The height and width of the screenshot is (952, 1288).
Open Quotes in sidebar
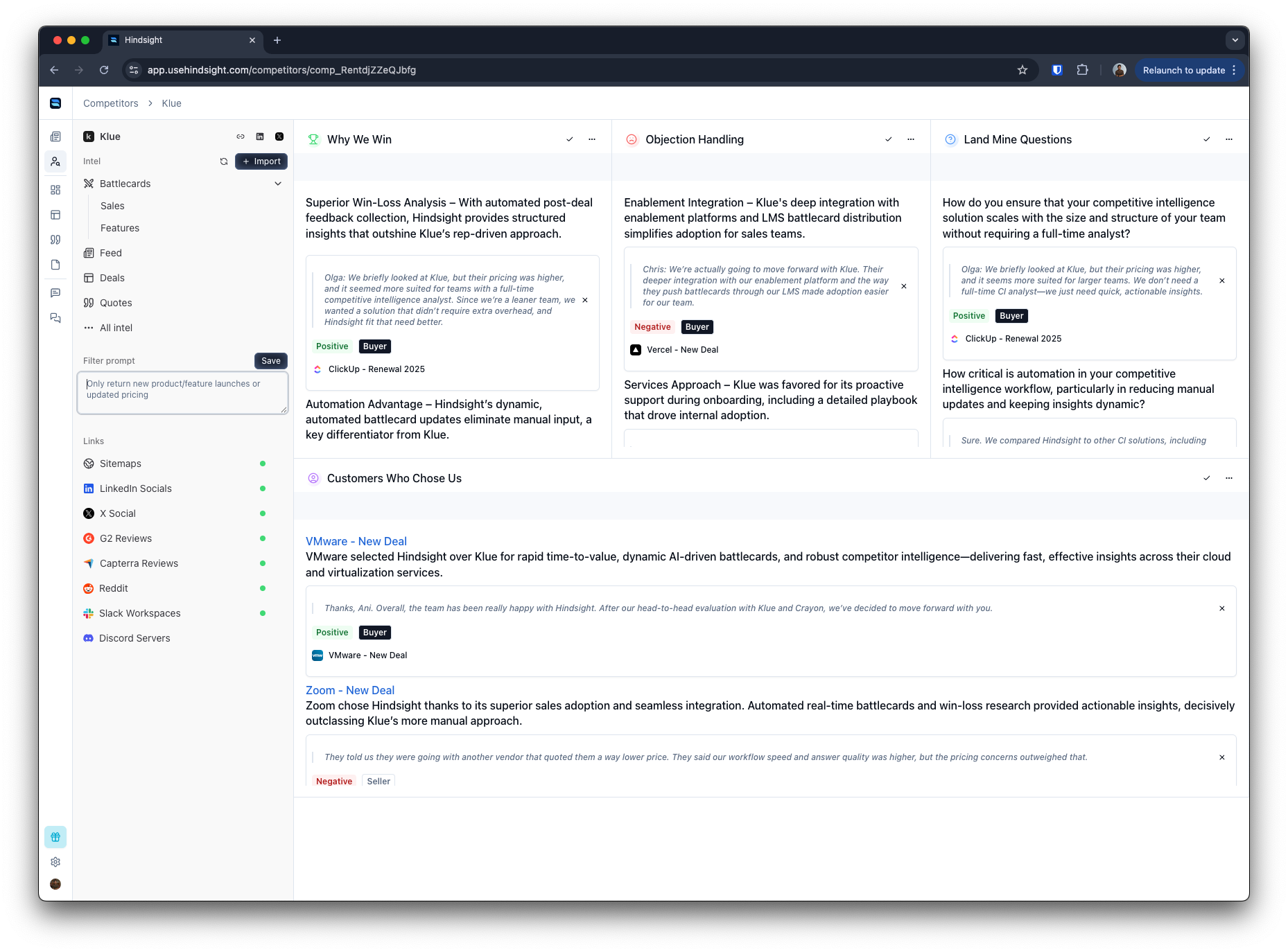click(x=116, y=303)
